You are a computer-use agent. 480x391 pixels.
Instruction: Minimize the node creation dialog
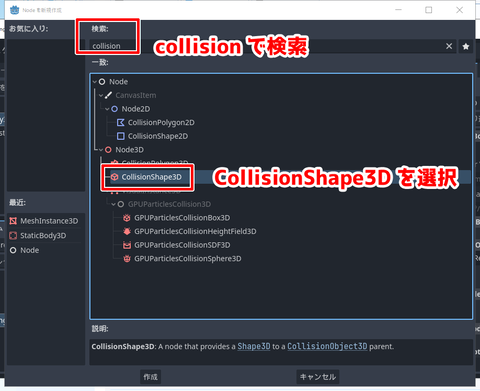click(x=398, y=10)
